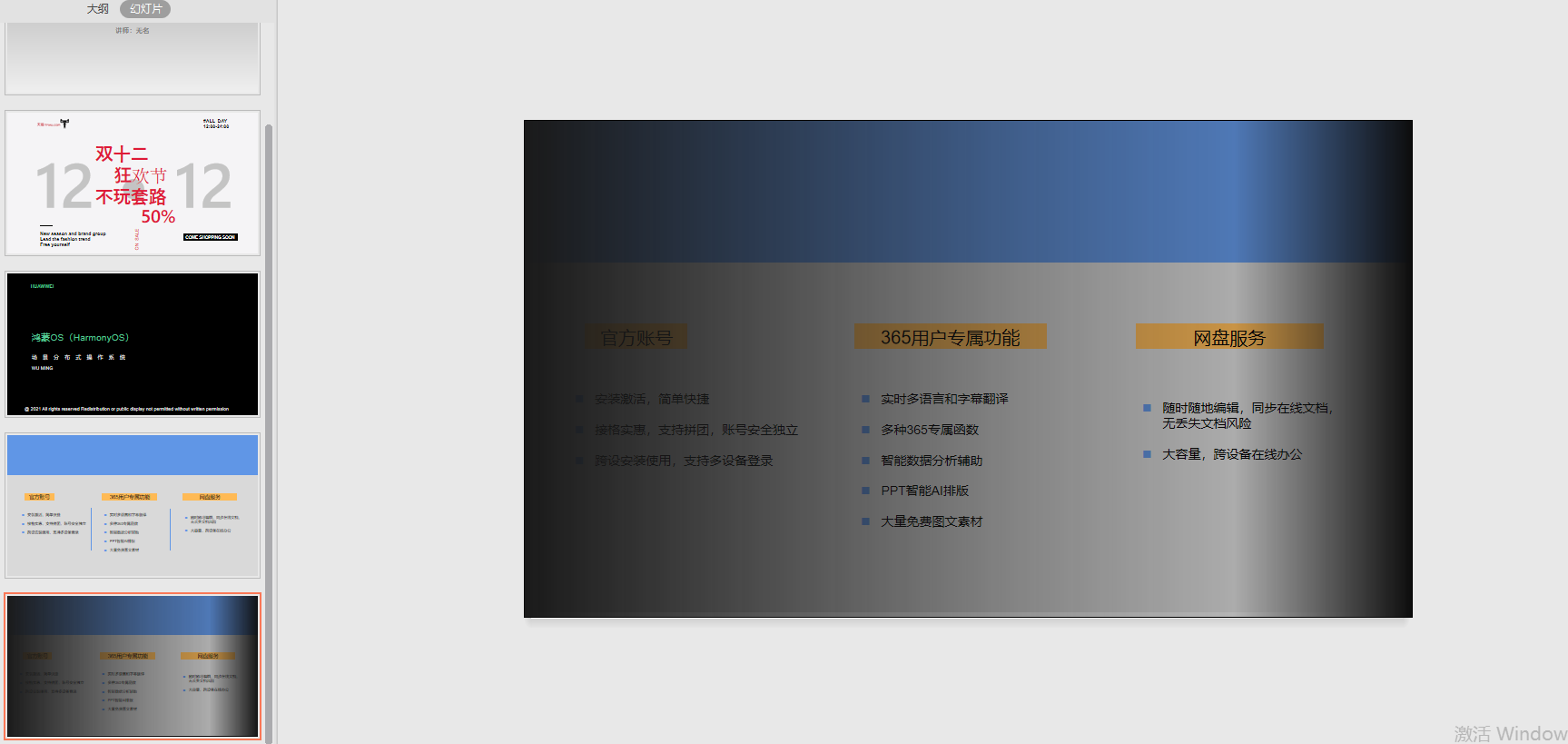The height and width of the screenshot is (744, 1568).
Task: Click the 实时多语言和字幕翻译 bullet
Action: point(944,399)
